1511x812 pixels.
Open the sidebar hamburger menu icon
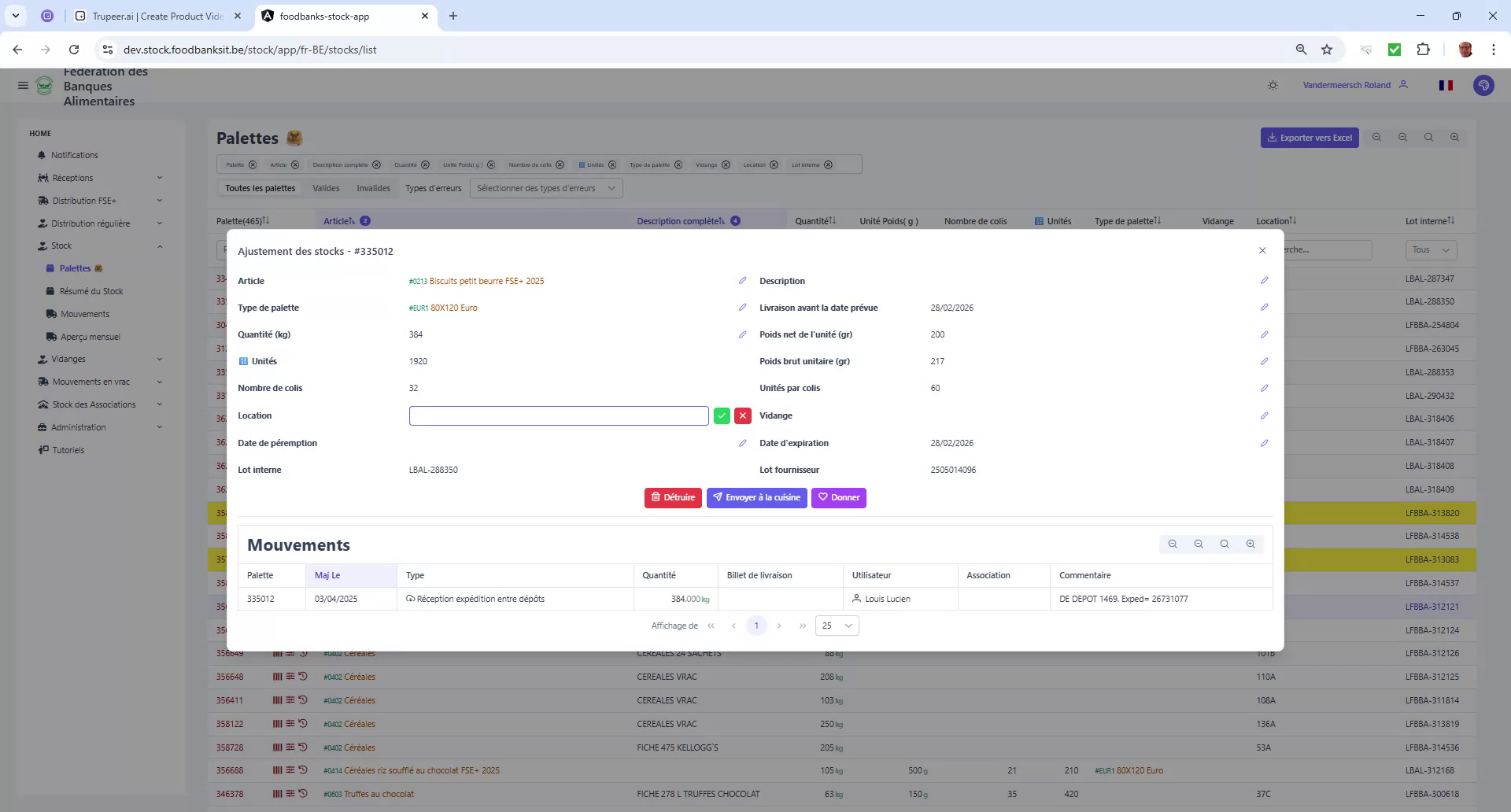tap(23, 85)
